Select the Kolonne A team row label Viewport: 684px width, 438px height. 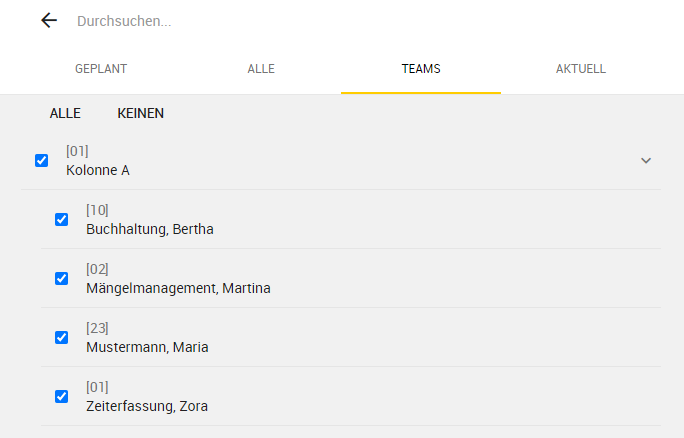98,170
